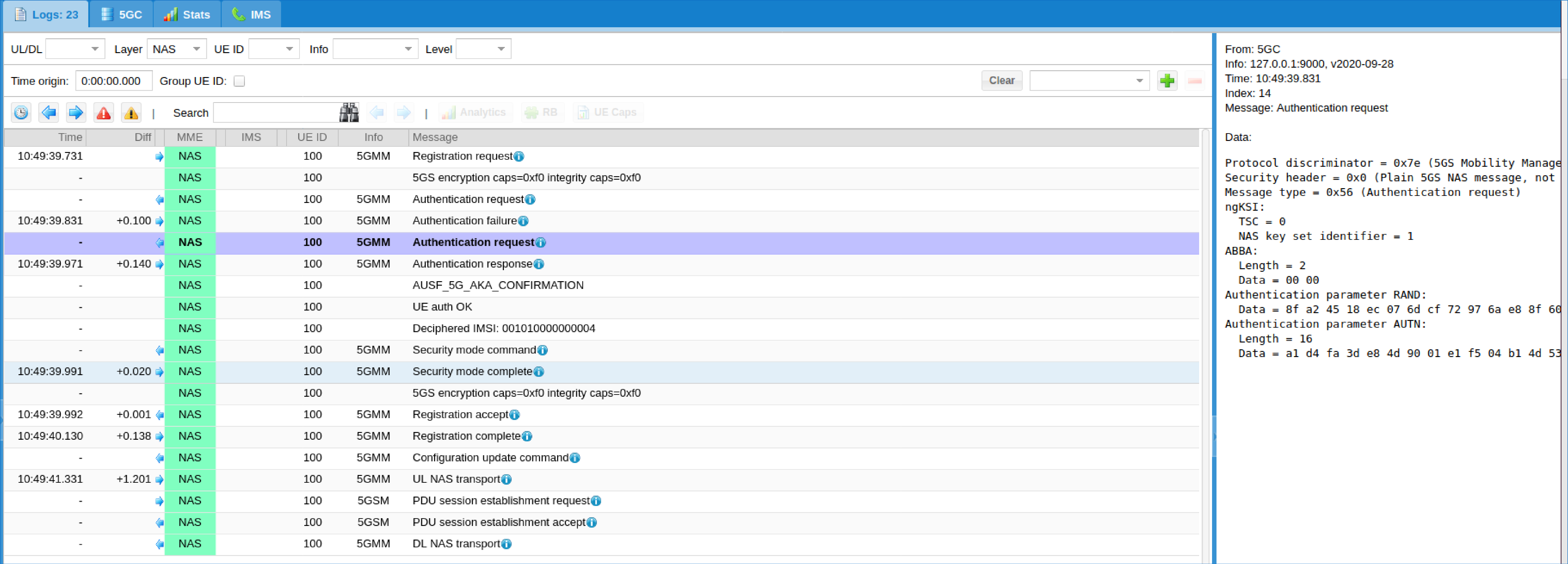Click the red error triangle icon
Screen dimensions: 1568x564
coord(104,113)
